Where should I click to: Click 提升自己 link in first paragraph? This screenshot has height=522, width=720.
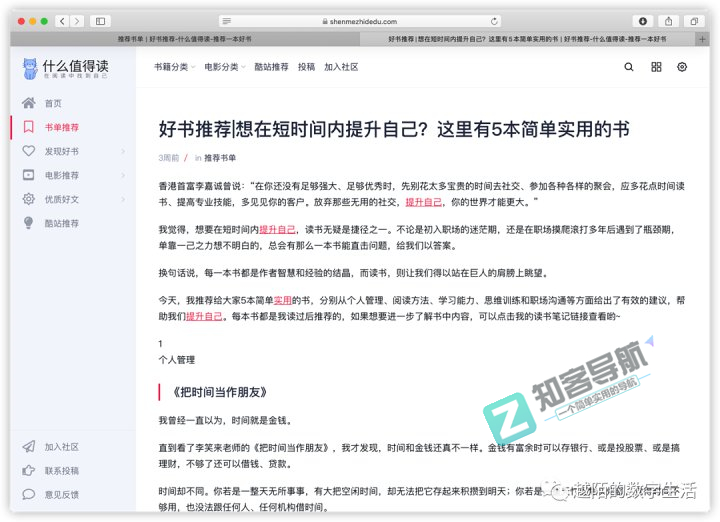(x=423, y=202)
